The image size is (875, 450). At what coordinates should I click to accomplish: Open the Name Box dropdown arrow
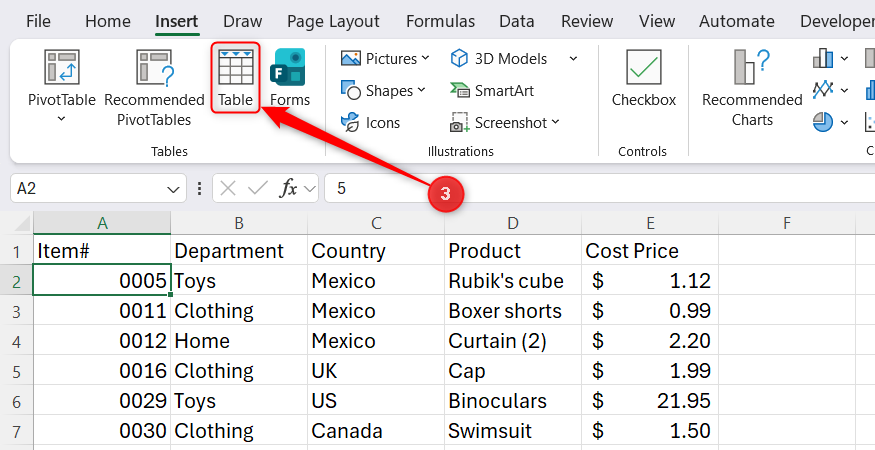tap(173, 190)
